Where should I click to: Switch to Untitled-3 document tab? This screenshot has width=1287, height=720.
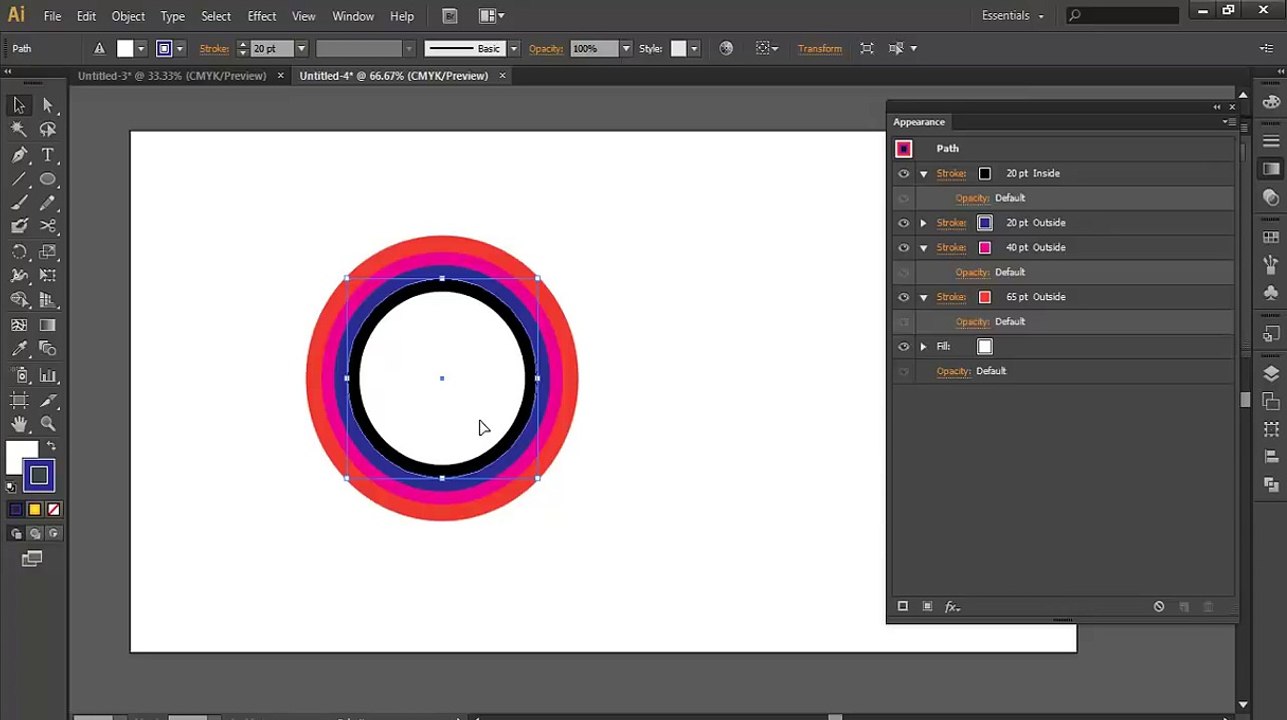click(172, 76)
